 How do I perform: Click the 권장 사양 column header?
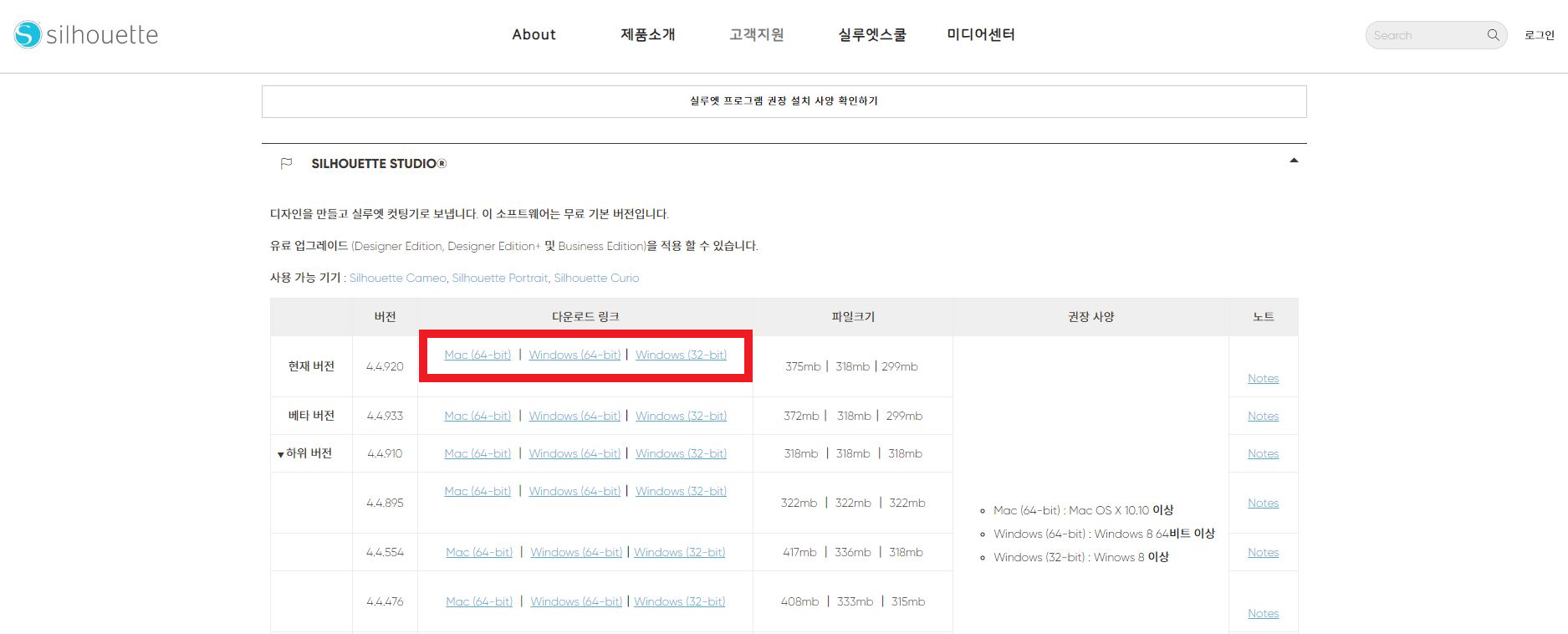click(1090, 317)
